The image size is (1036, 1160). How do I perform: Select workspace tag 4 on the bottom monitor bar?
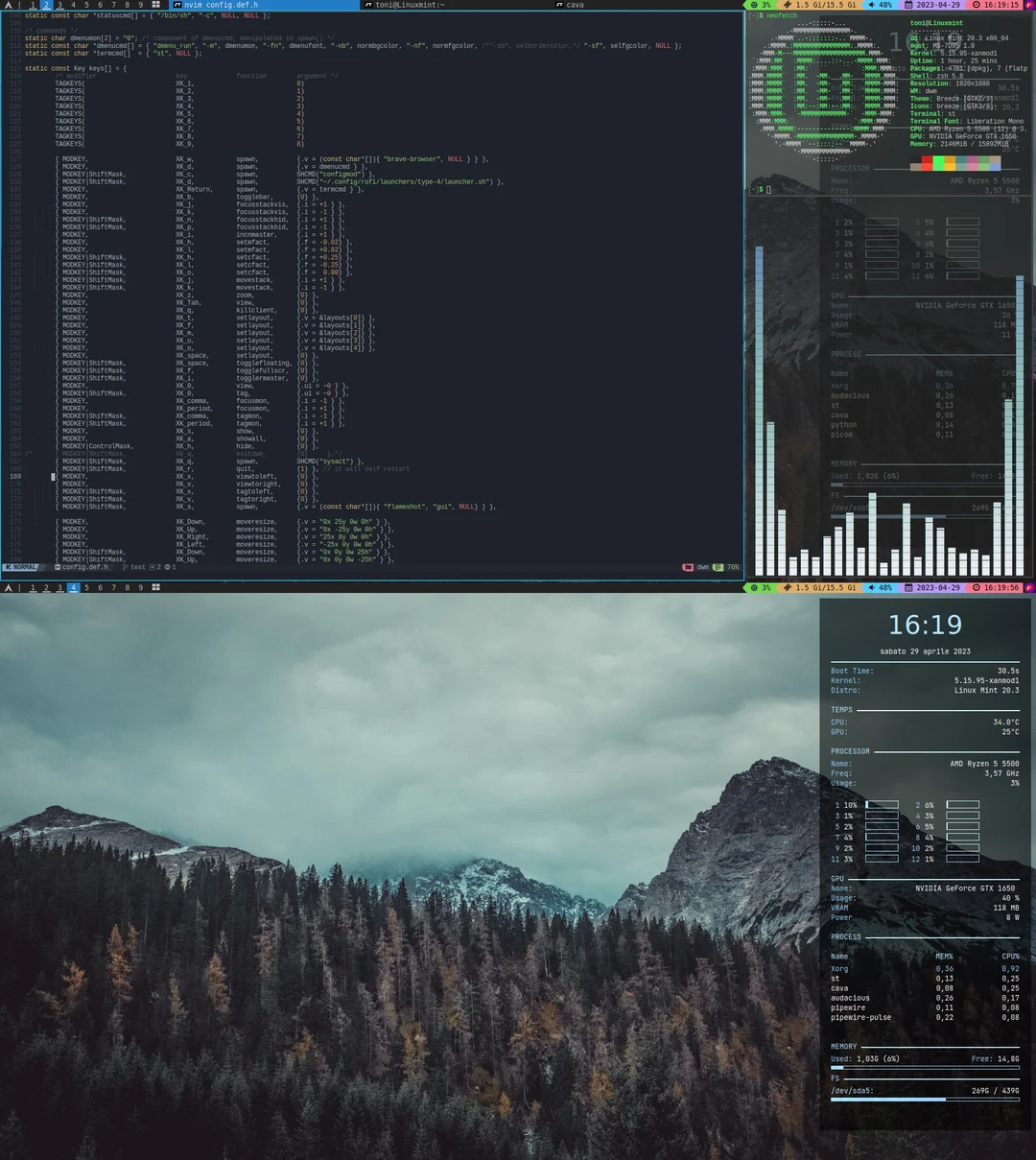coord(73,586)
